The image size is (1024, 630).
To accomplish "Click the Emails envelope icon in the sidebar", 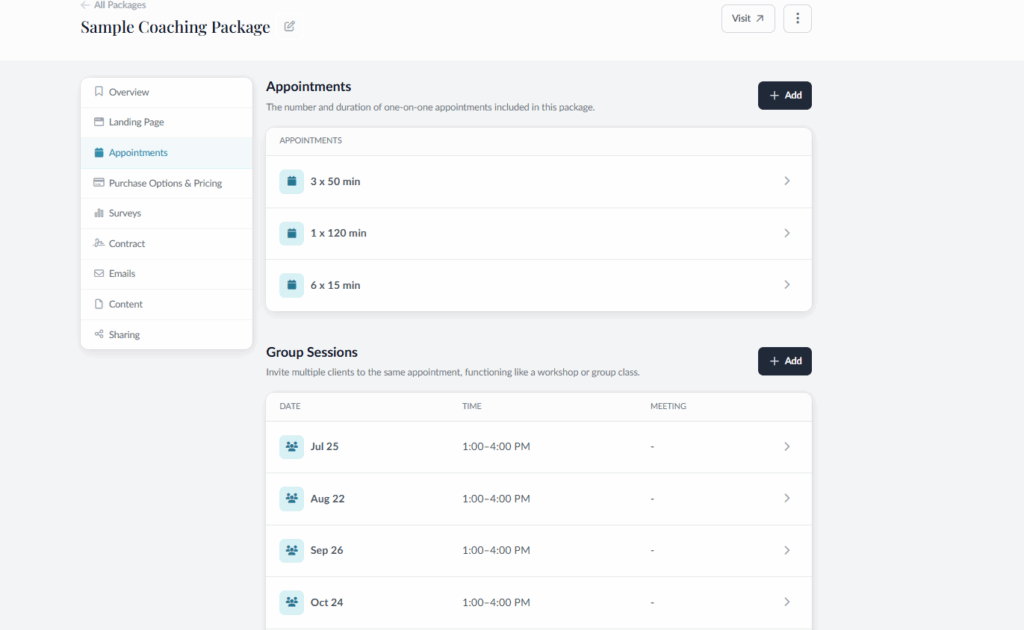I will pos(99,273).
